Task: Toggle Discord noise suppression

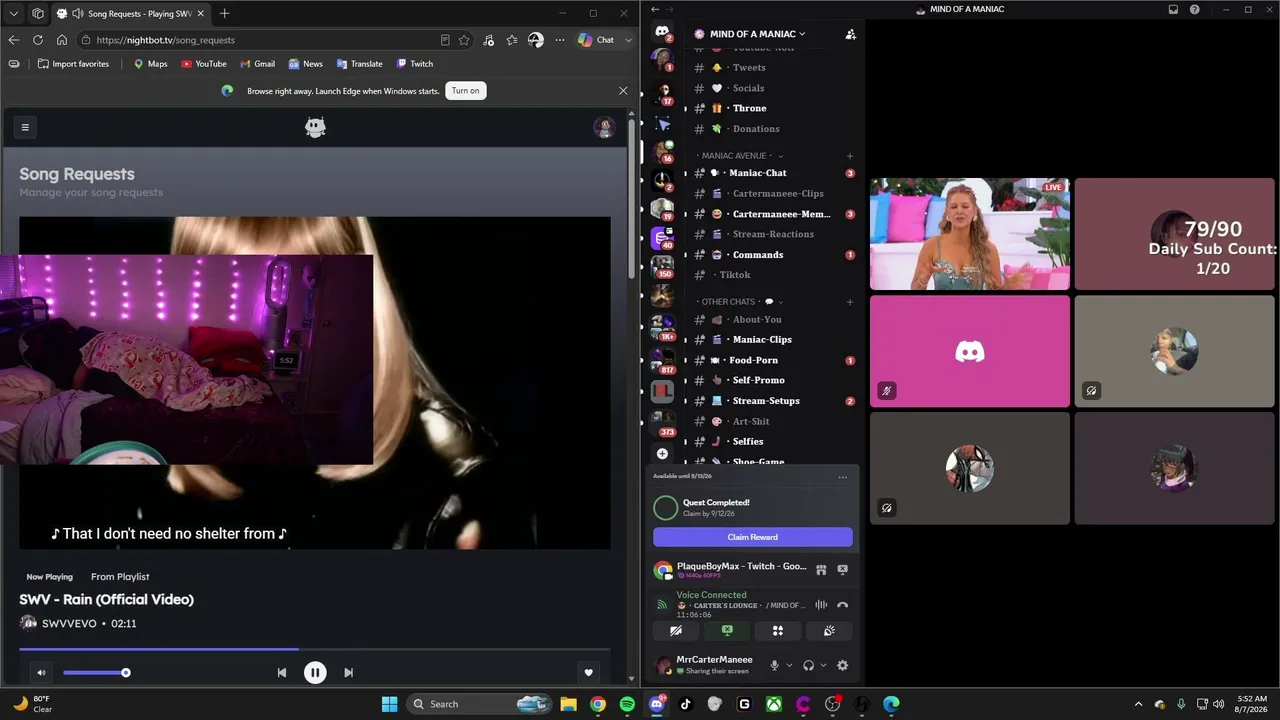Action: click(821, 605)
